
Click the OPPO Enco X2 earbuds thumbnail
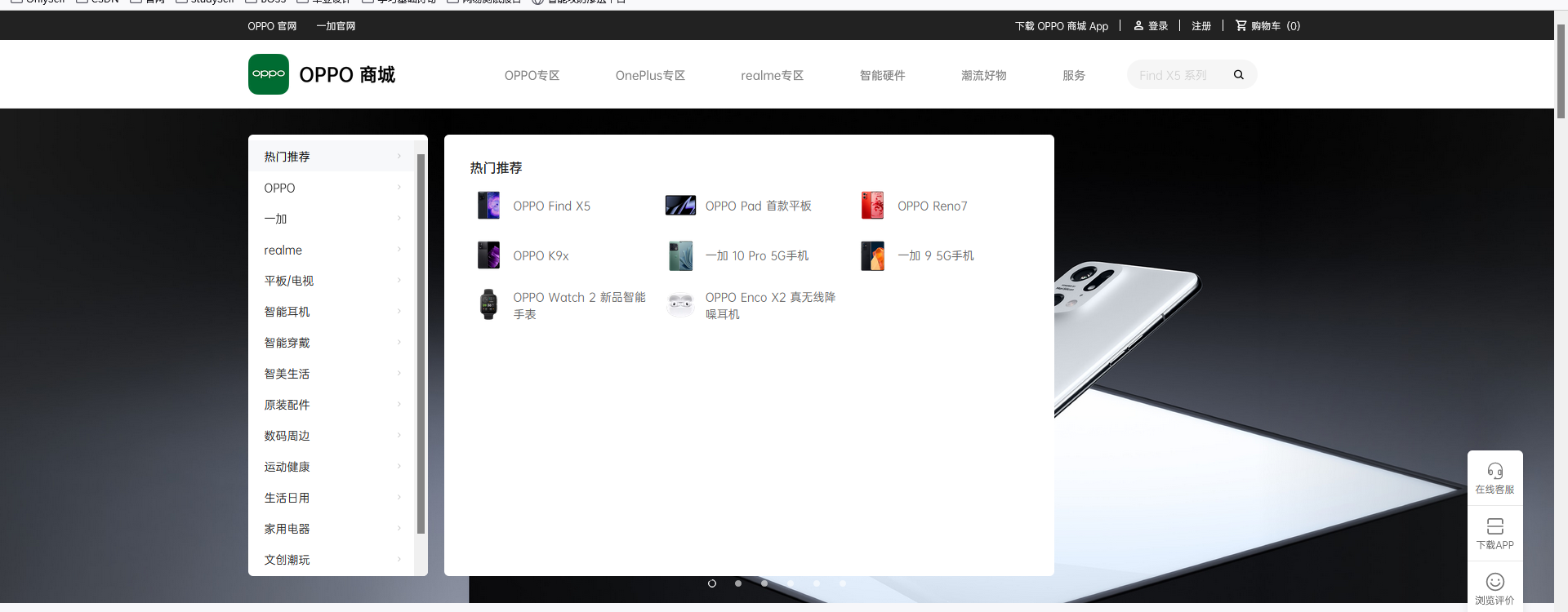[680, 305]
